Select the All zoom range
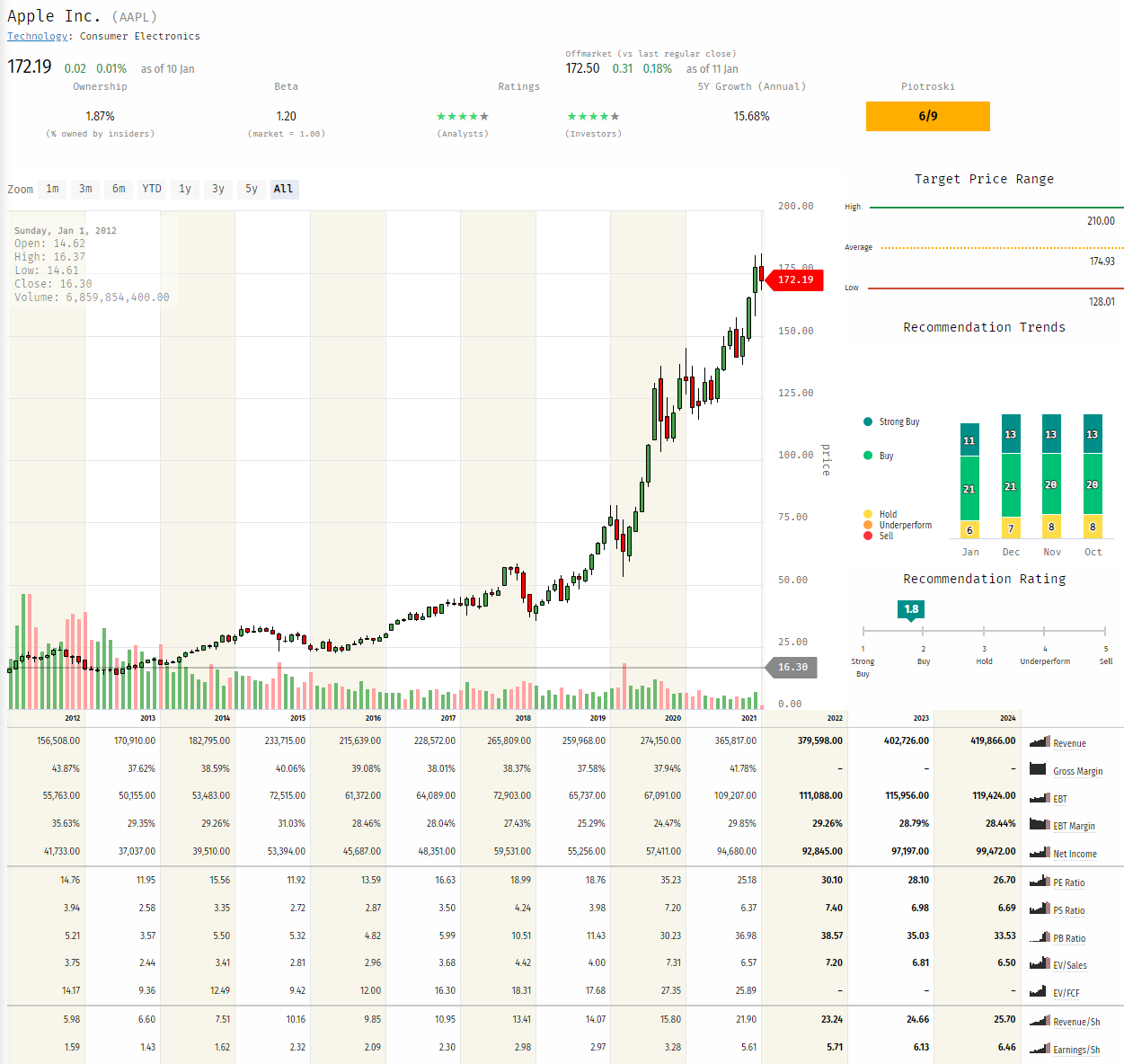 (x=283, y=189)
